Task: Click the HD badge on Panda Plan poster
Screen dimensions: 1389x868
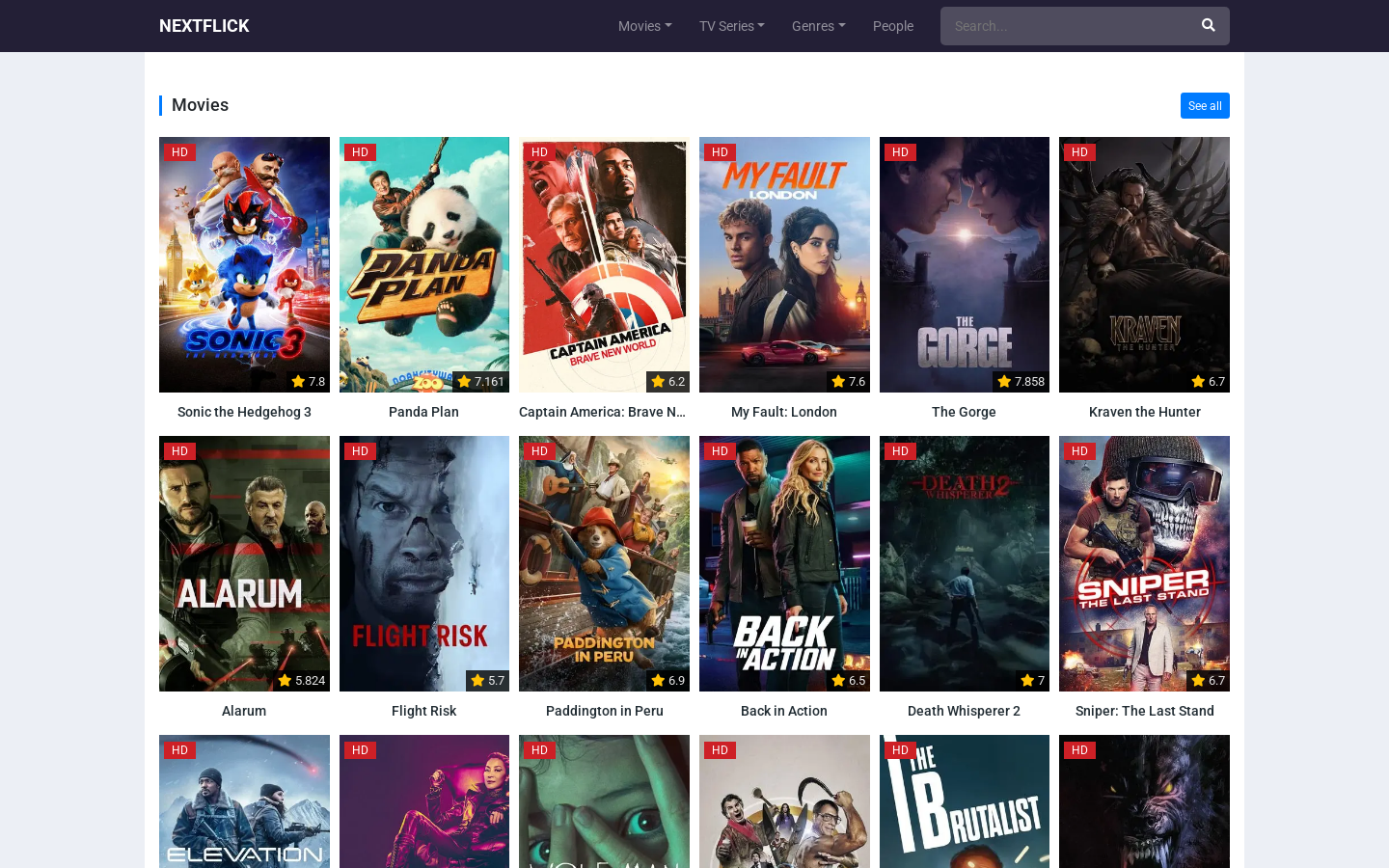Action: point(360,152)
